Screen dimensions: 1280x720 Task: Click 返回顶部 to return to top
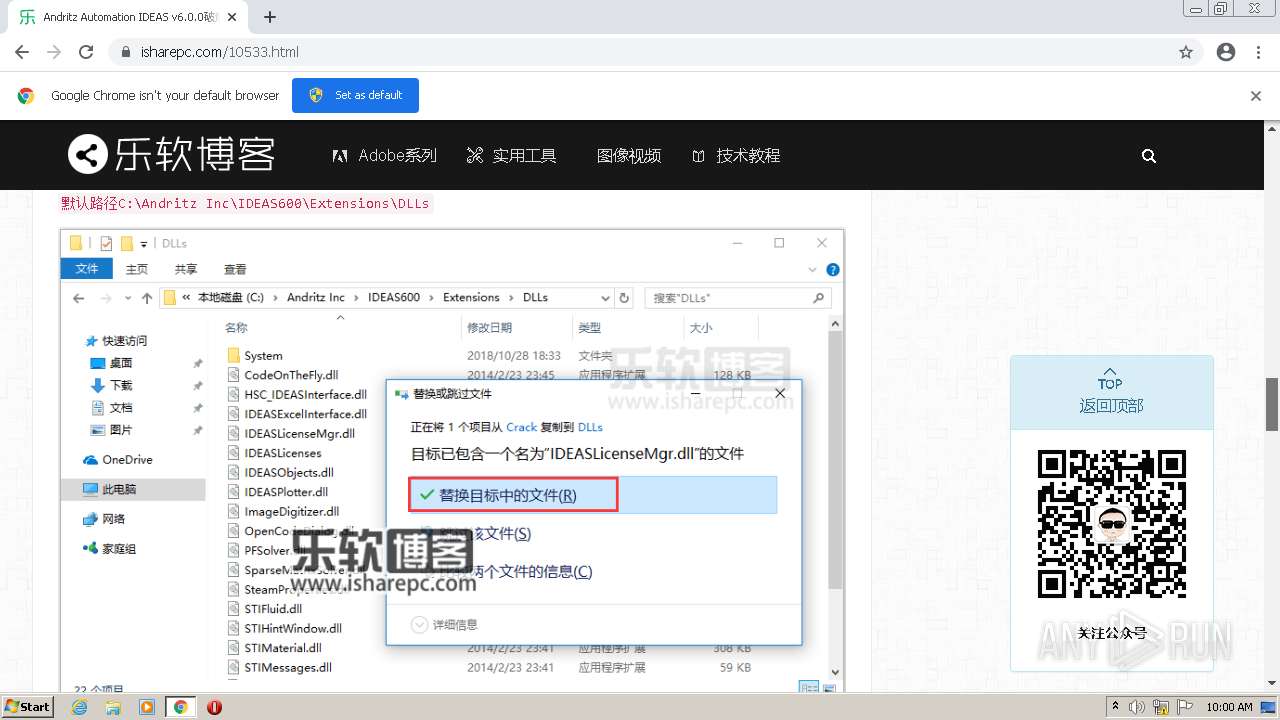1111,393
